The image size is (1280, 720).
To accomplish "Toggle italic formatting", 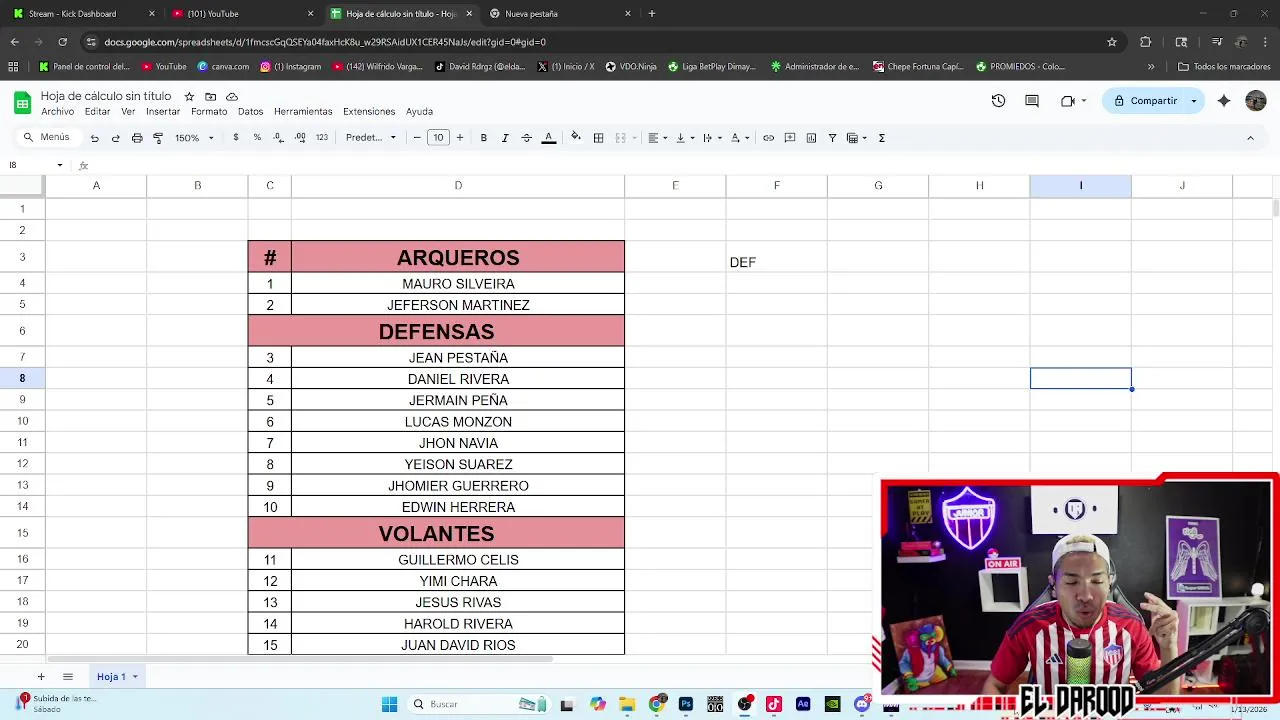I will click(x=505, y=138).
